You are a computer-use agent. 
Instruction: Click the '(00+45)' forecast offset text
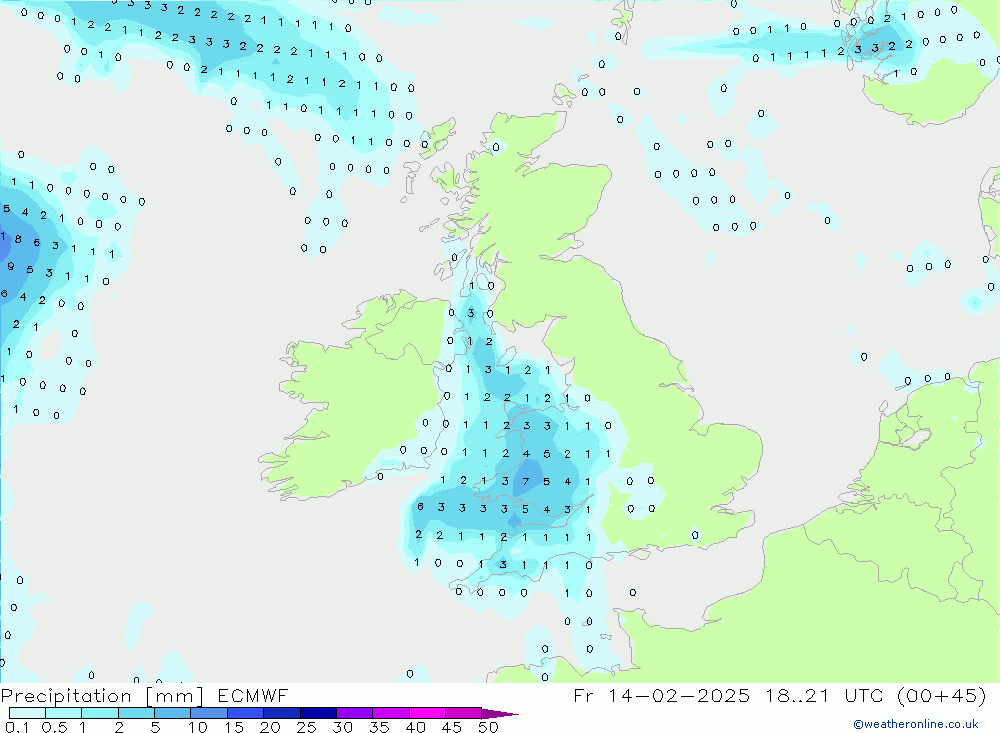tap(942, 695)
